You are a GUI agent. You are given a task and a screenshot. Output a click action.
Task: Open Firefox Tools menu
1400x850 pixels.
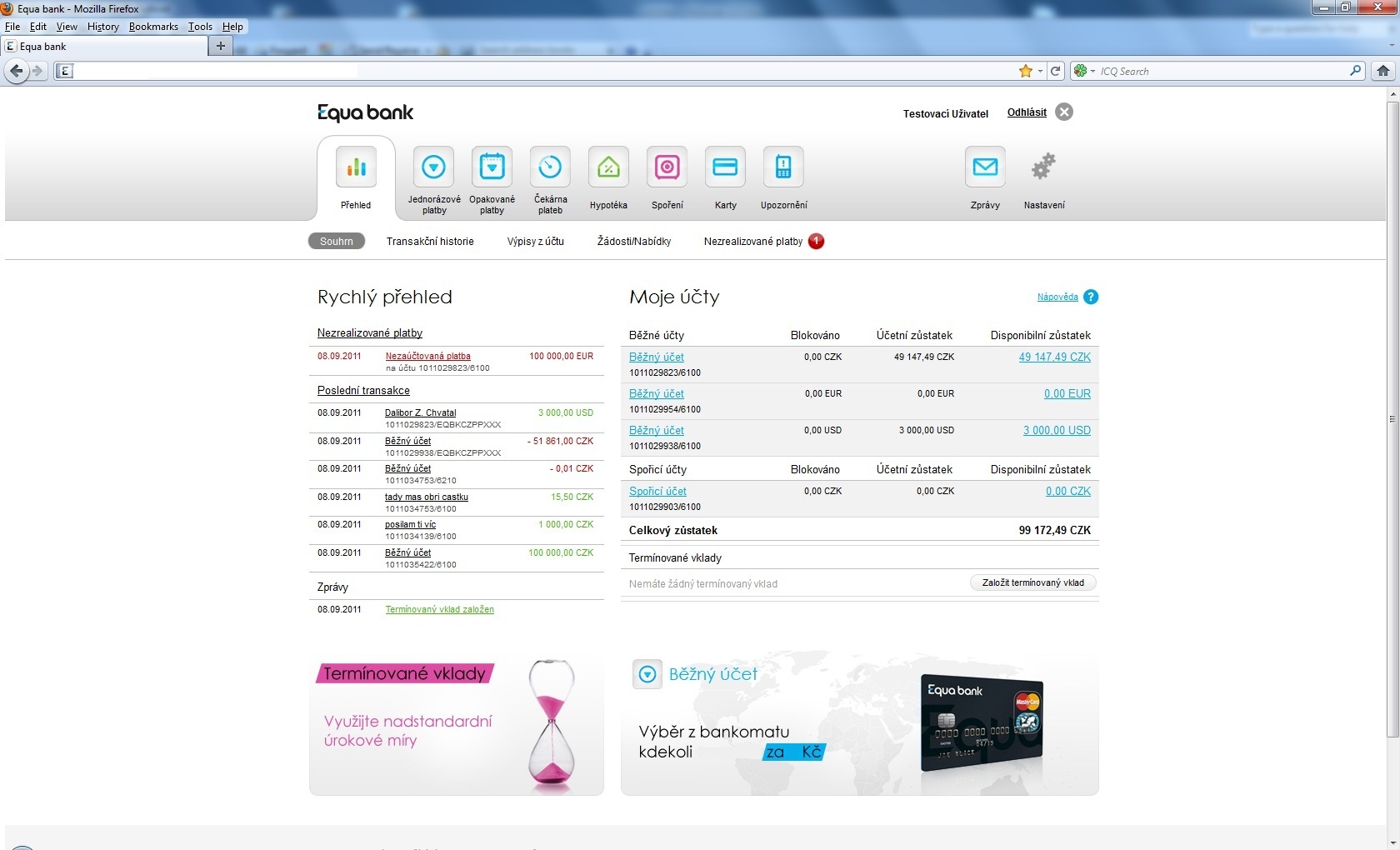[x=200, y=27]
